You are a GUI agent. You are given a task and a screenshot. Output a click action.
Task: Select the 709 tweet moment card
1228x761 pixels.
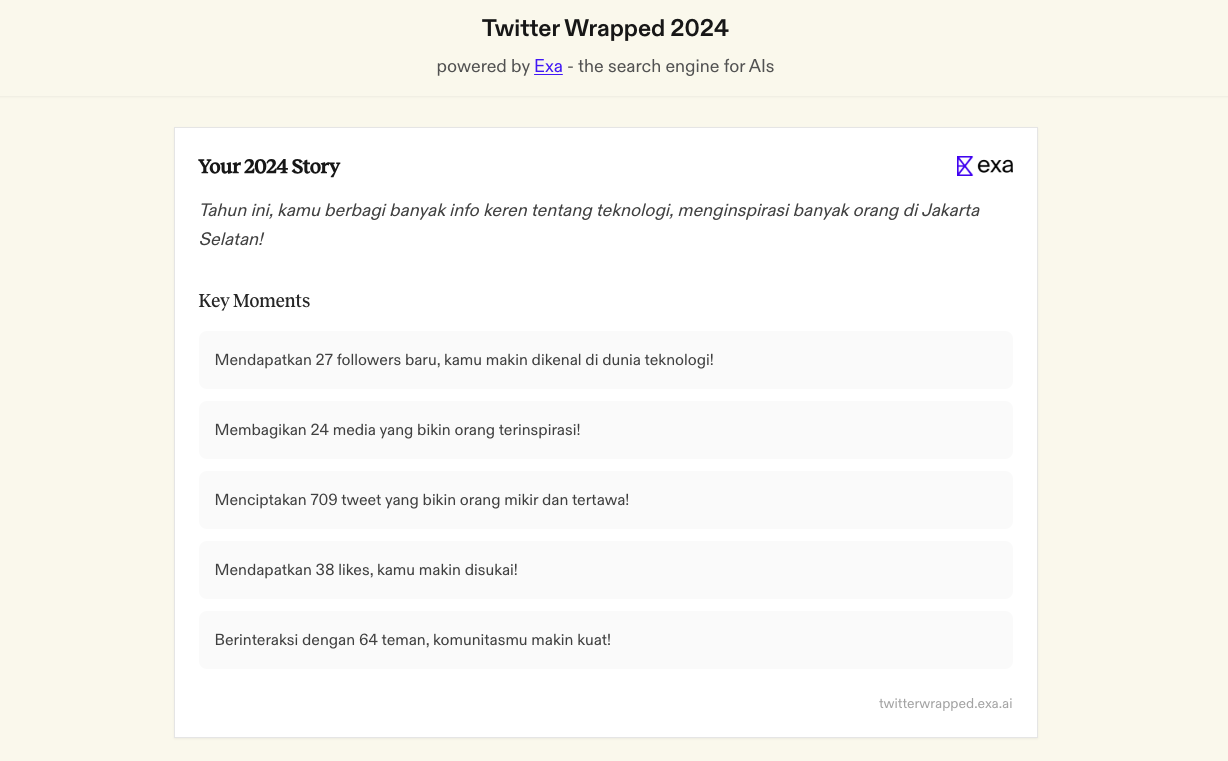click(x=605, y=499)
